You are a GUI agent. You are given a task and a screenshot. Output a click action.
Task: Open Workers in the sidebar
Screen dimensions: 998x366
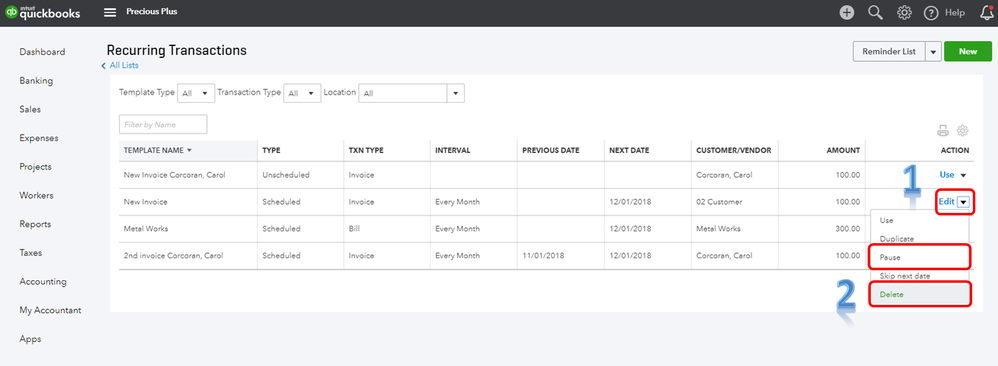coord(36,195)
